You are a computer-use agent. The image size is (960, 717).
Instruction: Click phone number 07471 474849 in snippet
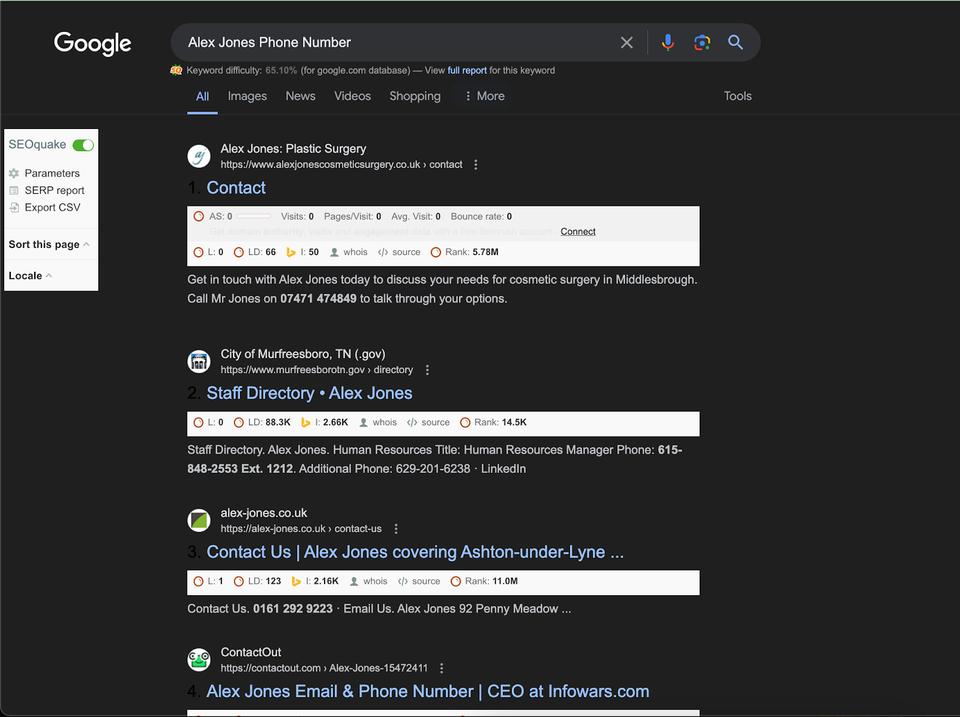coord(318,299)
